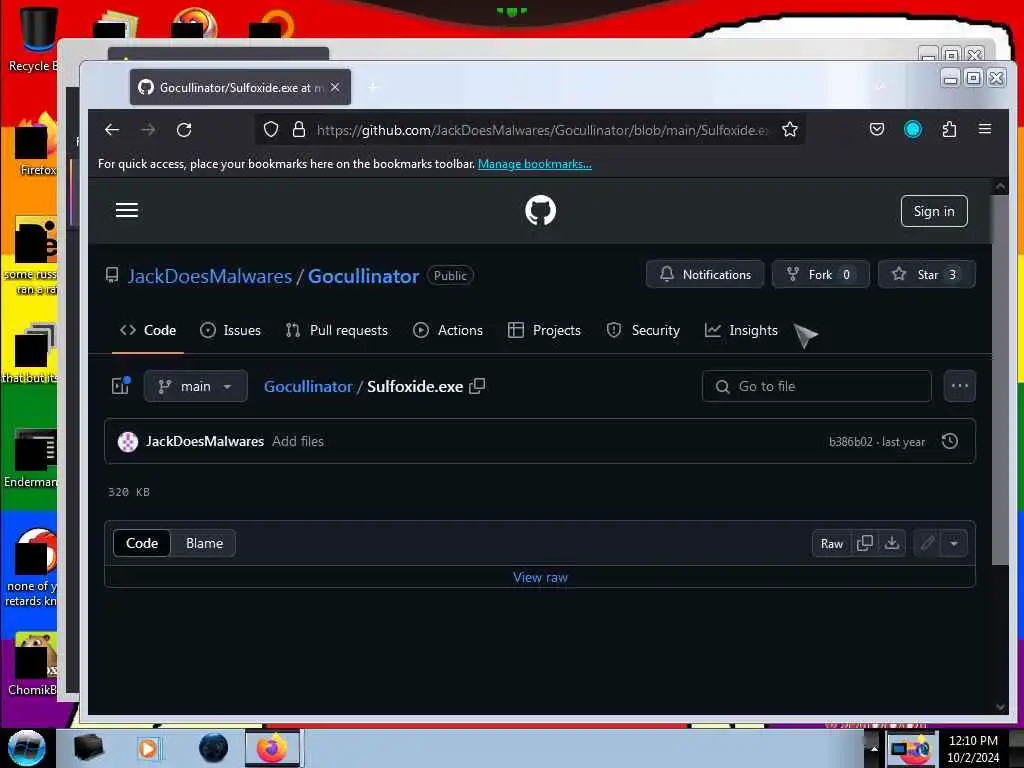Open the Windows Start orb
The image size is (1024, 768).
coord(27,748)
